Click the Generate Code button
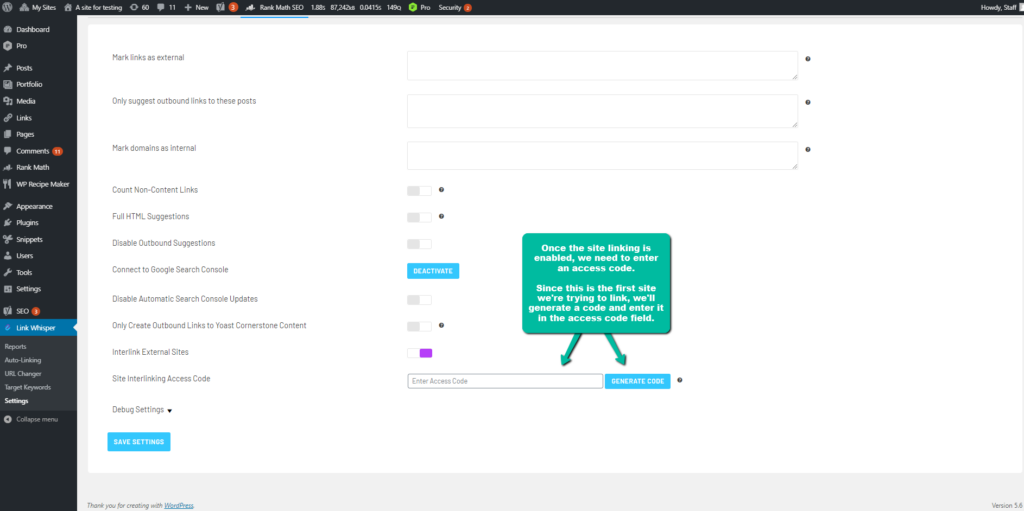 (x=637, y=381)
